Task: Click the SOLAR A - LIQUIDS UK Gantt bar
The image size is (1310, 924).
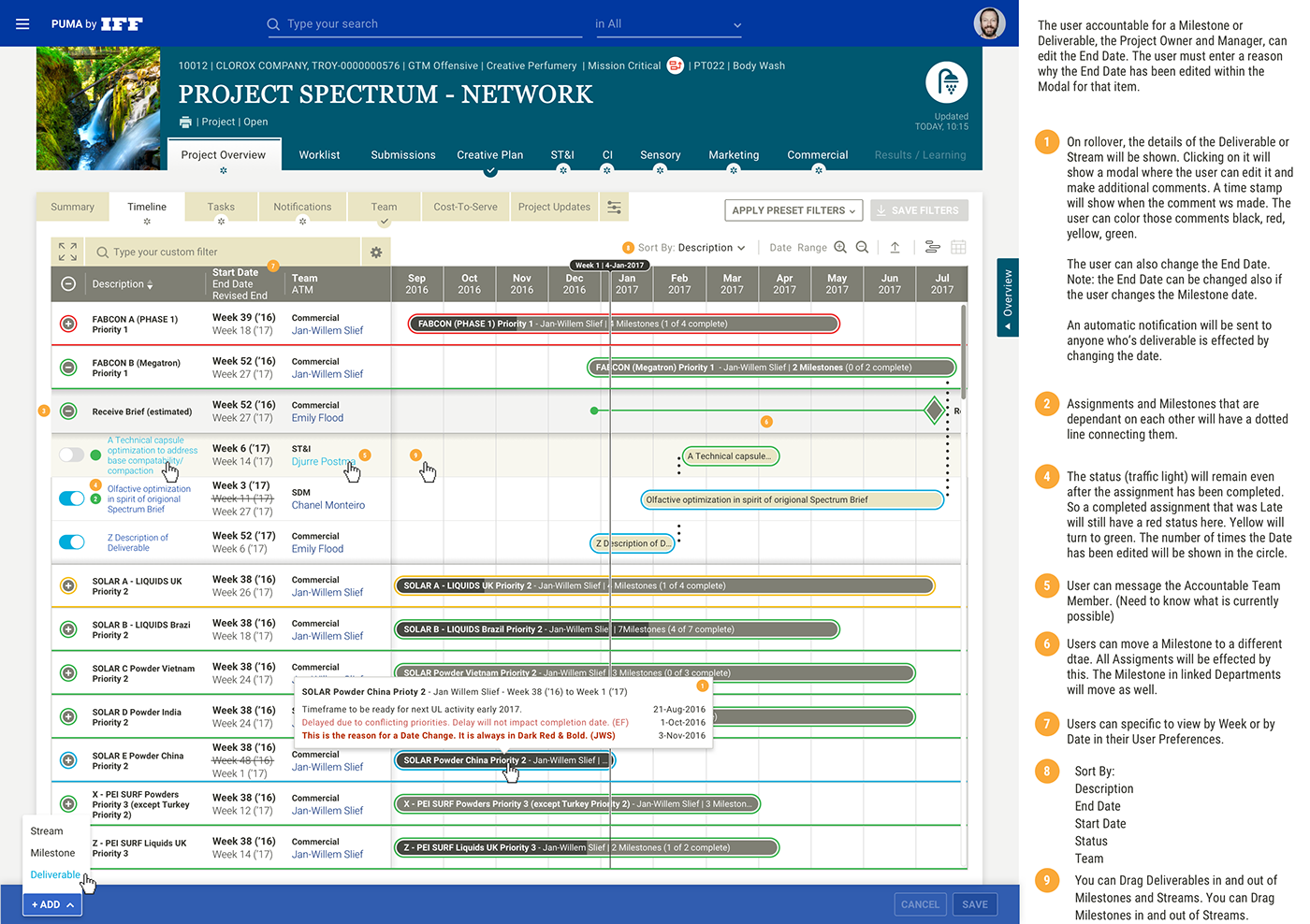Action: coord(664,585)
